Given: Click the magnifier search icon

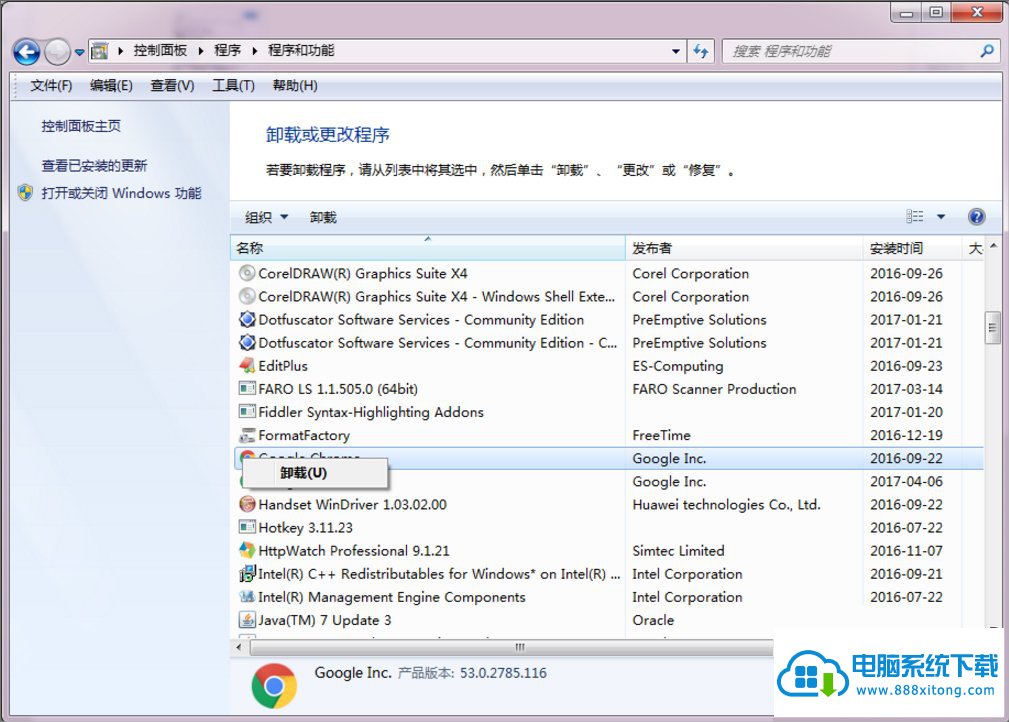Looking at the screenshot, I should coord(987,51).
